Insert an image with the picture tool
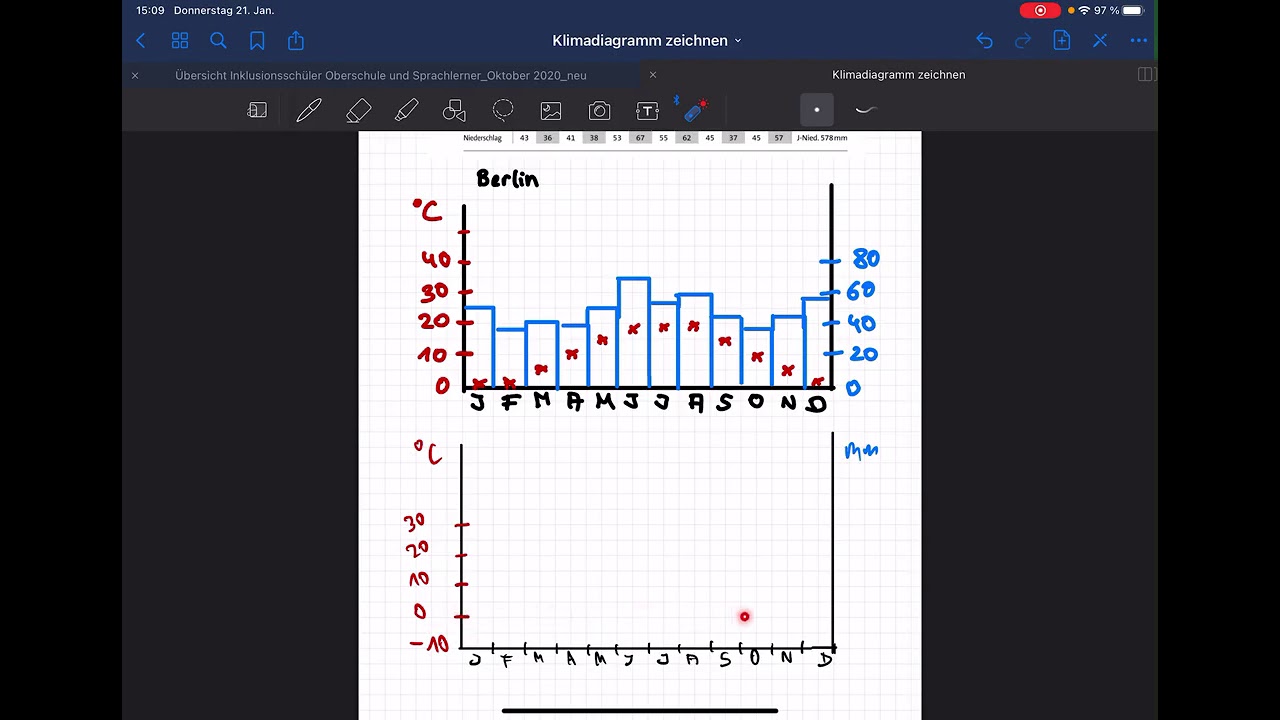1280x720 pixels. pyautogui.click(x=551, y=111)
